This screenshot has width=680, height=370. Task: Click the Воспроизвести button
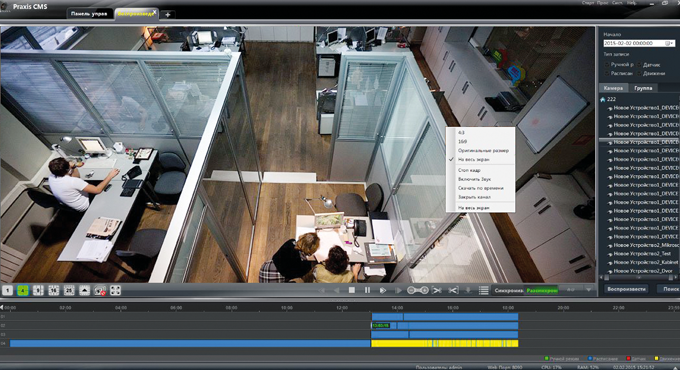[626, 289]
